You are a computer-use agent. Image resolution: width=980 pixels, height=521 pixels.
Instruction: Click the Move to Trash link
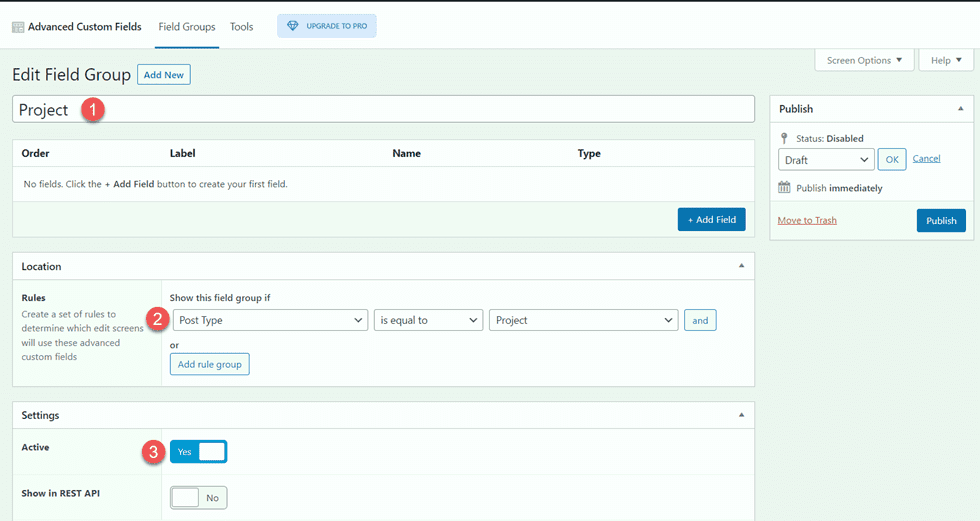(807, 220)
